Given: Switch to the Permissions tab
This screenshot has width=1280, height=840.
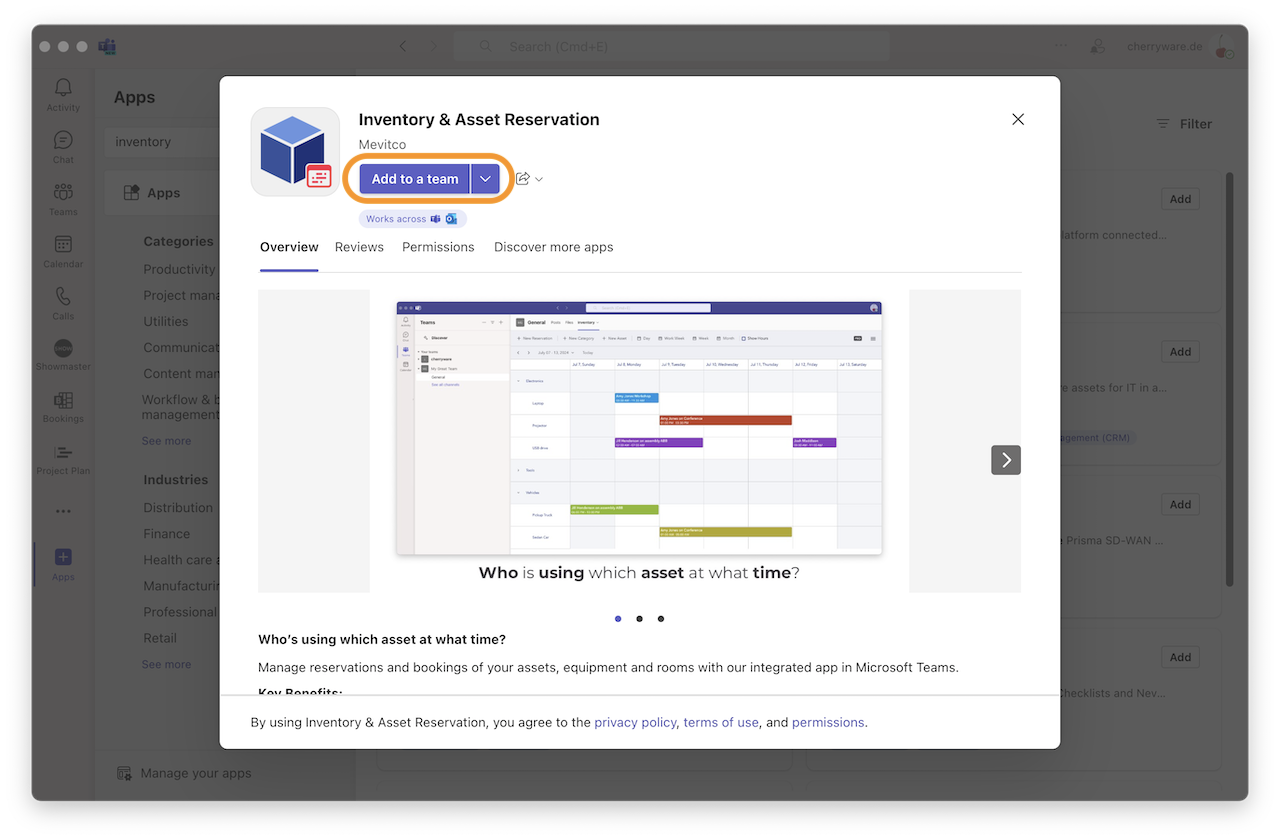Looking at the screenshot, I should pos(438,247).
